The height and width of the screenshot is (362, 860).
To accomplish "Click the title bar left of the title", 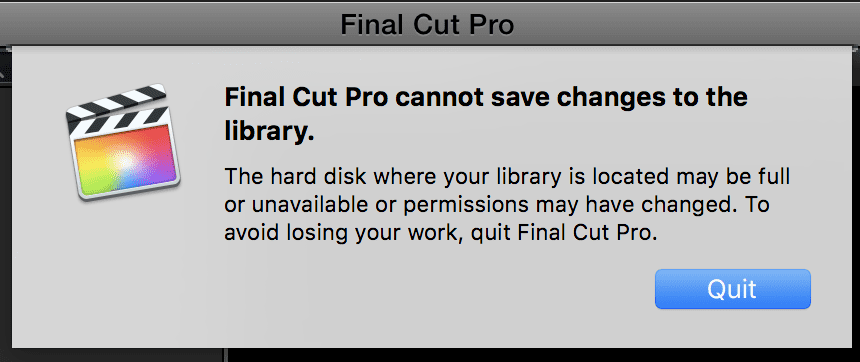I will tap(165, 24).
